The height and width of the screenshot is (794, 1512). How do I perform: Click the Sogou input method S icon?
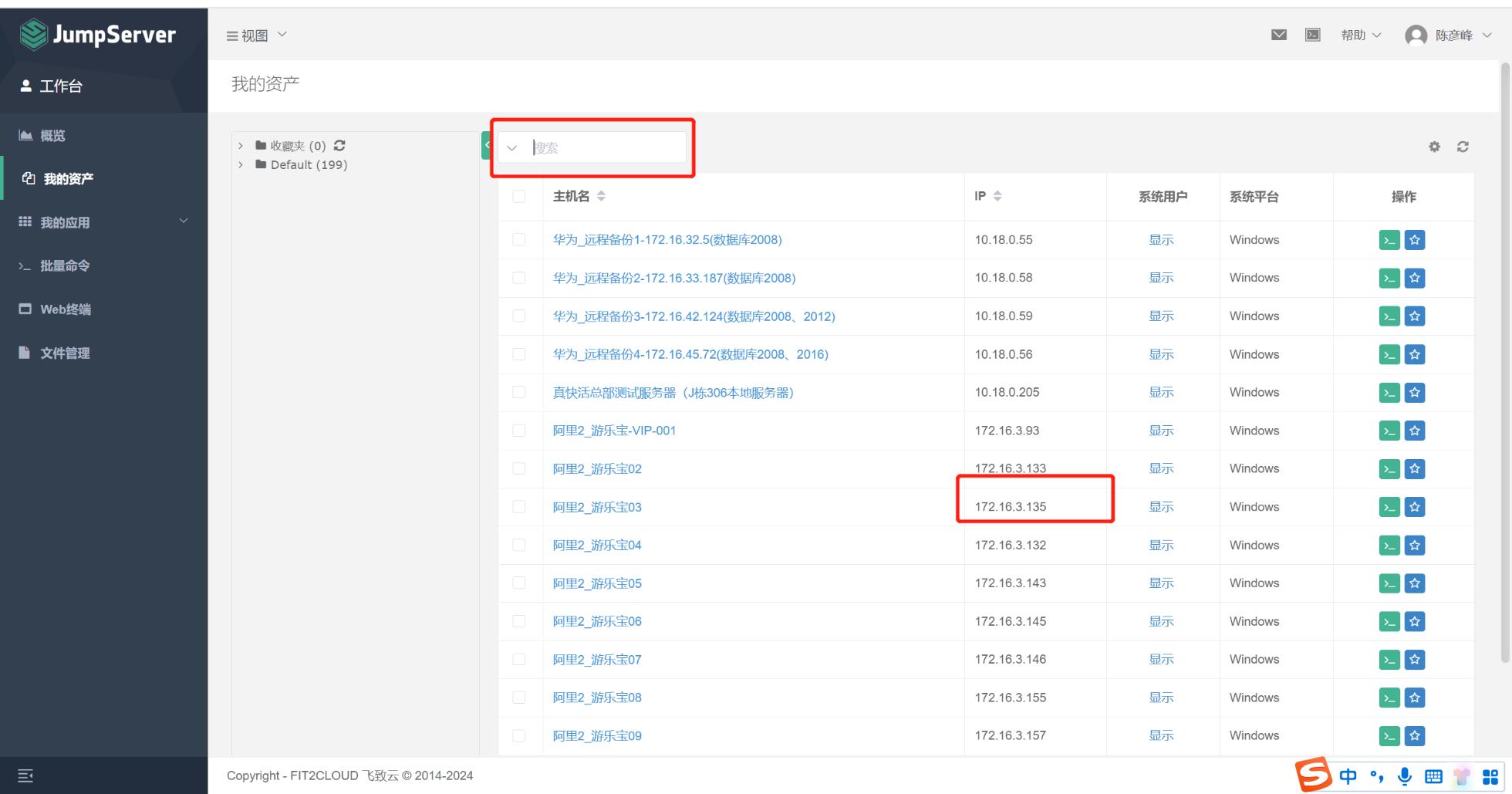coord(1313,774)
